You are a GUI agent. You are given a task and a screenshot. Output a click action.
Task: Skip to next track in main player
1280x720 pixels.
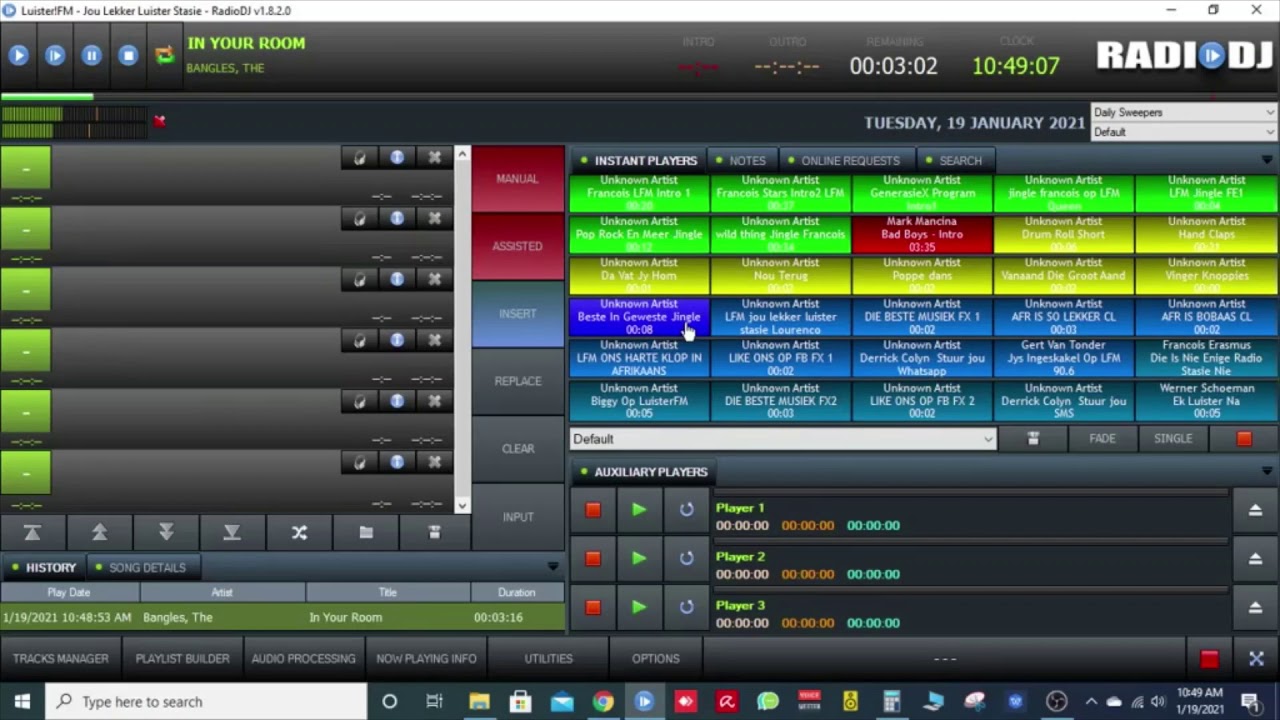pos(55,56)
